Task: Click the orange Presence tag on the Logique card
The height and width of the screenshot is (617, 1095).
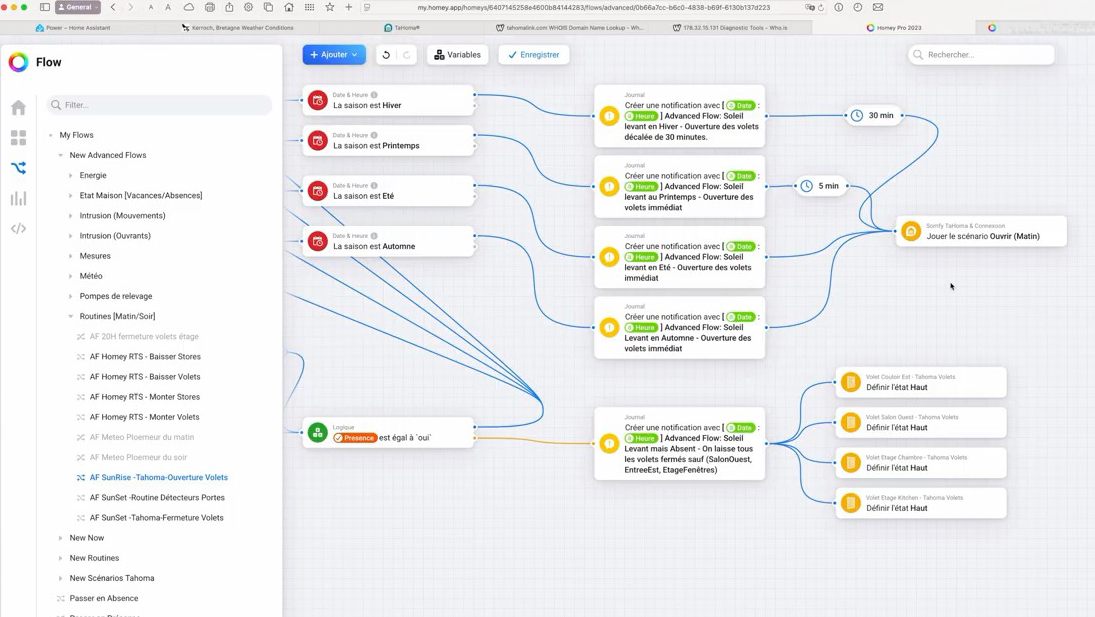Action: pos(355,438)
